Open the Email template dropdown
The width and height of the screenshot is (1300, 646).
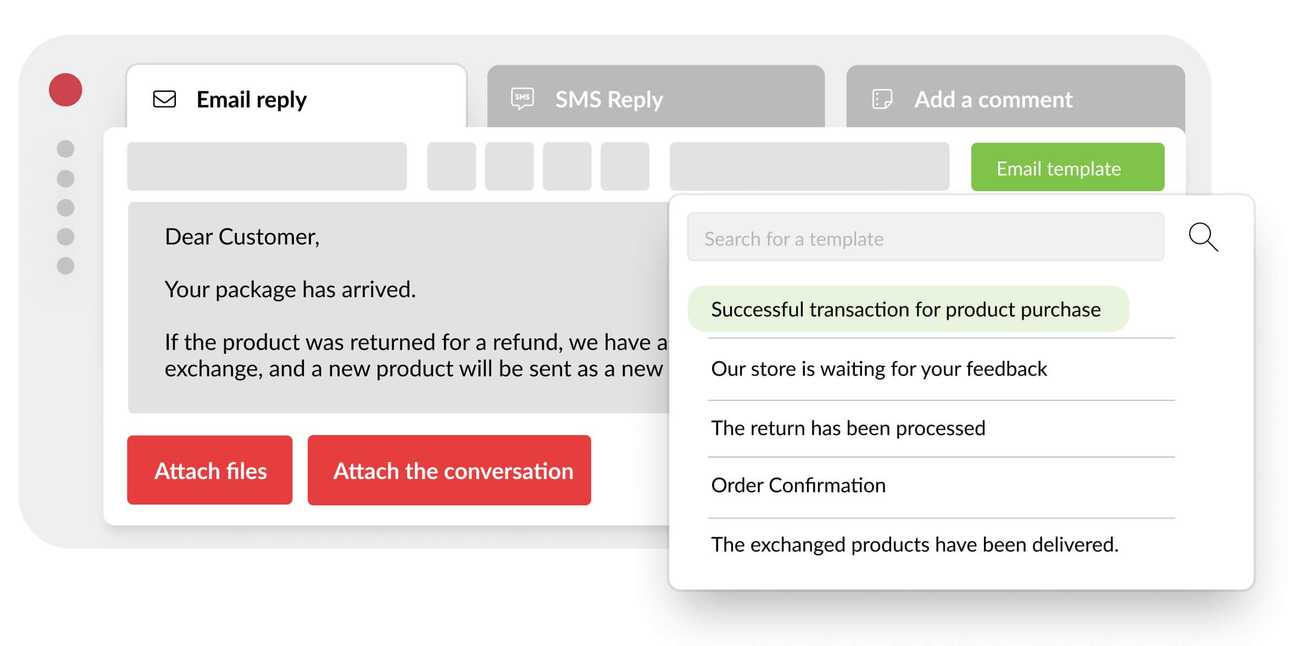tap(1067, 168)
